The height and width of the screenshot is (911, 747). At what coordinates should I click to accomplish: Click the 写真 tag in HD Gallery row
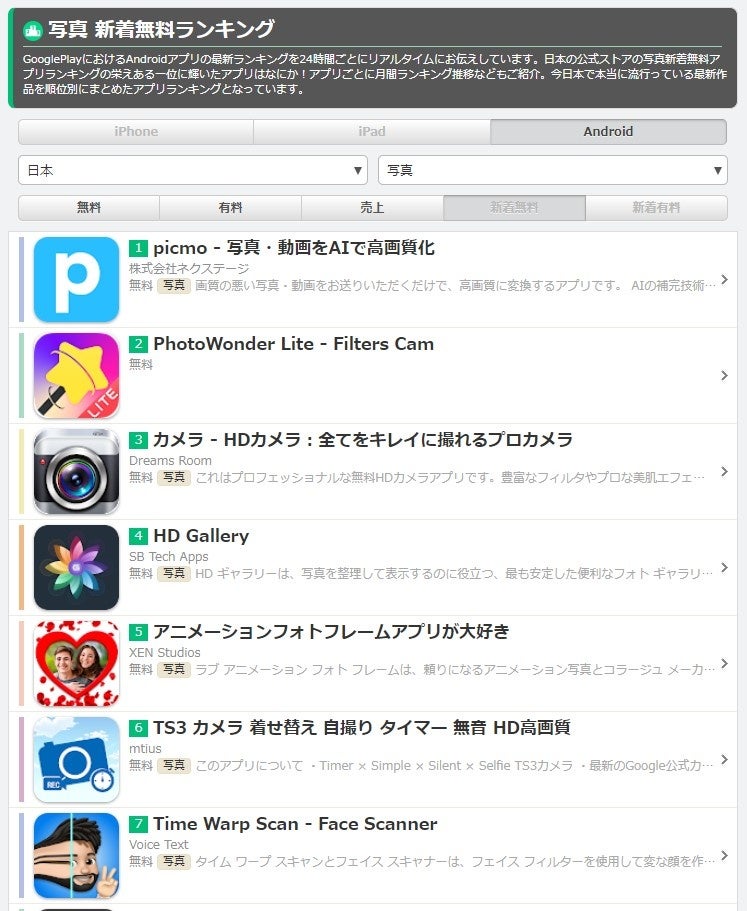click(x=174, y=573)
